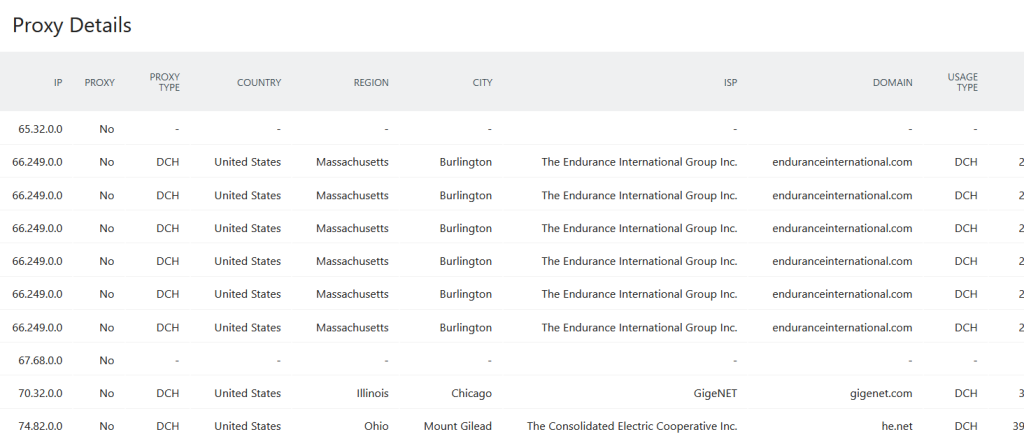The height and width of the screenshot is (439, 1024).
Task: Select IP address 74.82.0.0
Action: [40, 426]
